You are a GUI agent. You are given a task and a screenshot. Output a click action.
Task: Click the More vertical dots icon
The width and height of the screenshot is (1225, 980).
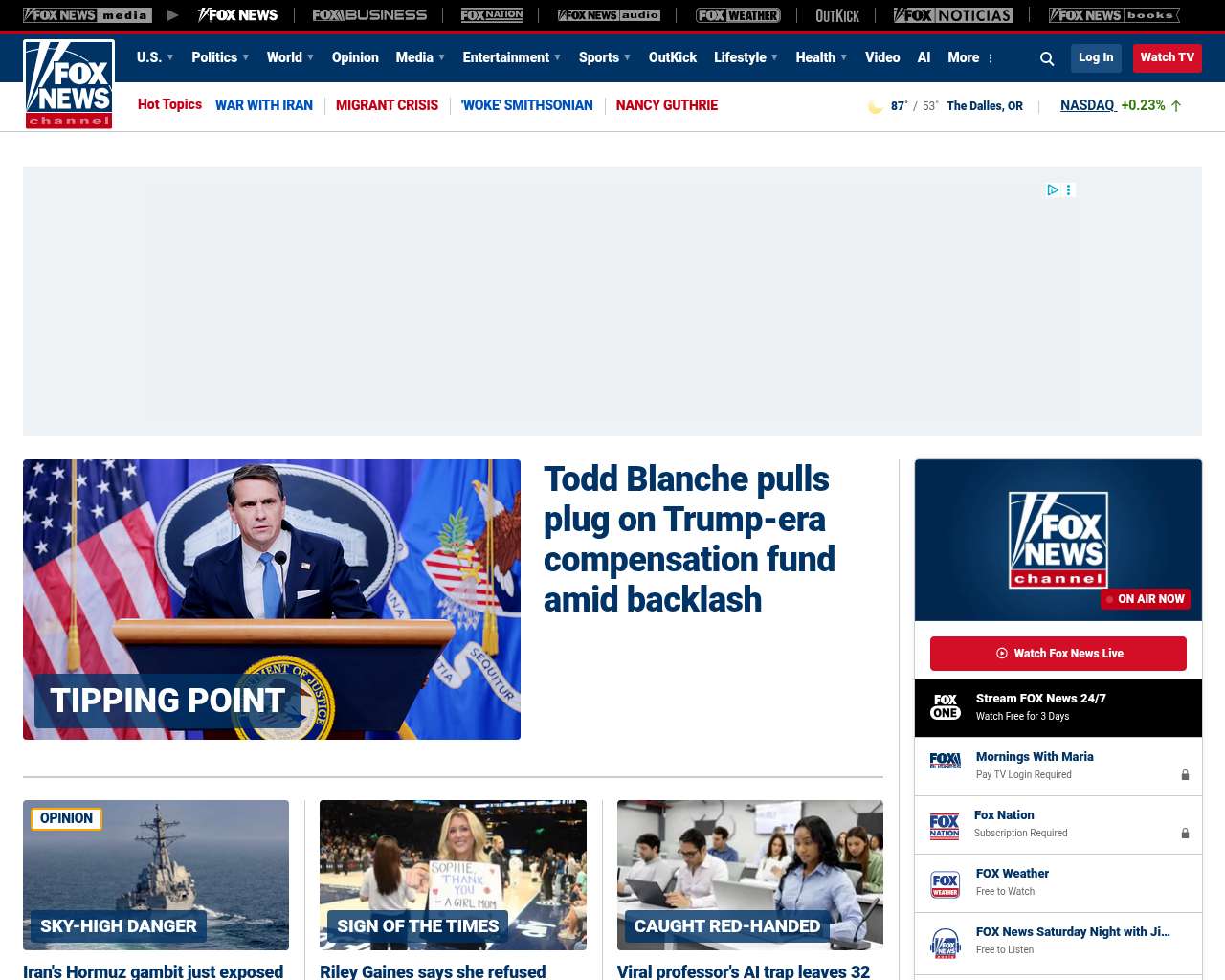tap(991, 58)
